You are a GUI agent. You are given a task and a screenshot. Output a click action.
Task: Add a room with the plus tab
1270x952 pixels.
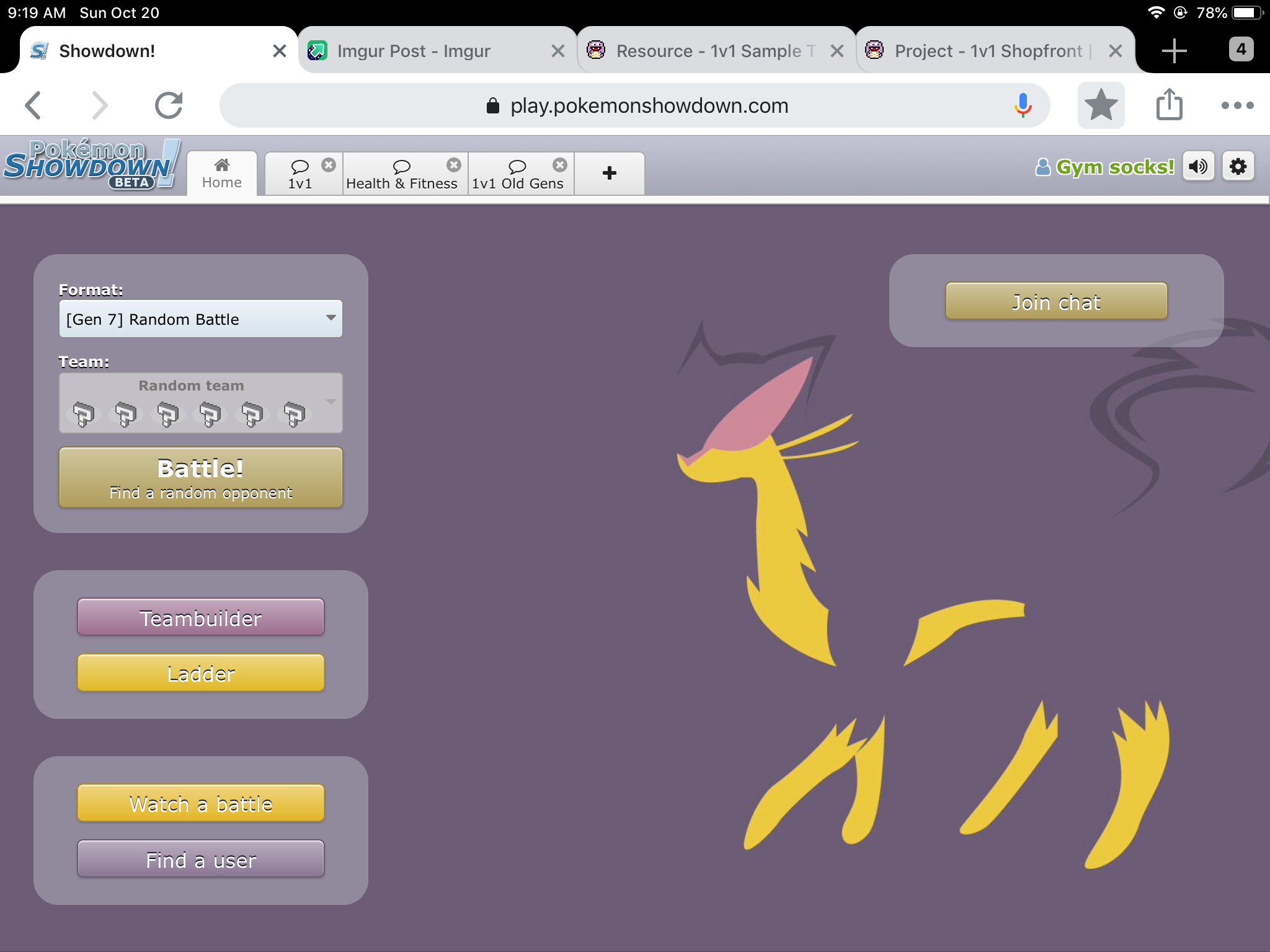pos(610,174)
